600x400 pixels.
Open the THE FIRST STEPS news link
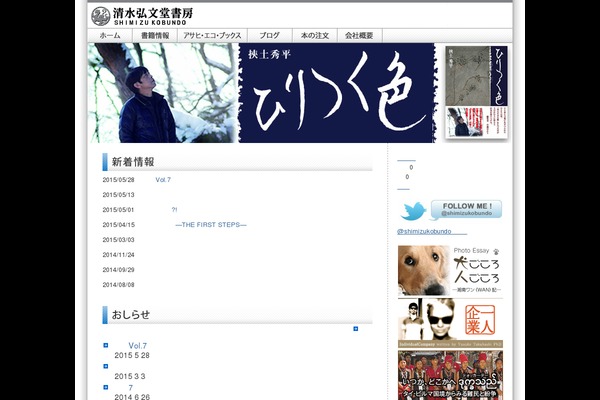pos(211,225)
